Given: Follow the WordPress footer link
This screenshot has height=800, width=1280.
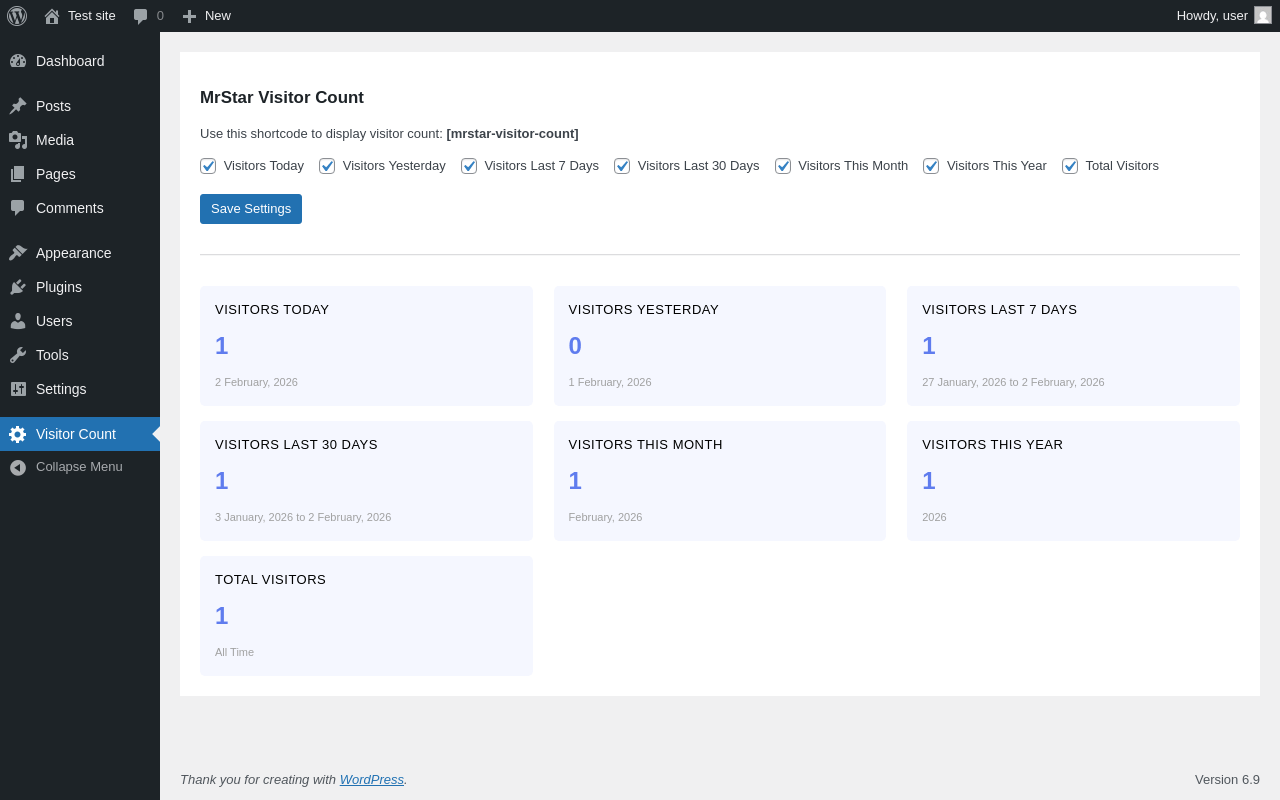Looking at the screenshot, I should tap(371, 779).
